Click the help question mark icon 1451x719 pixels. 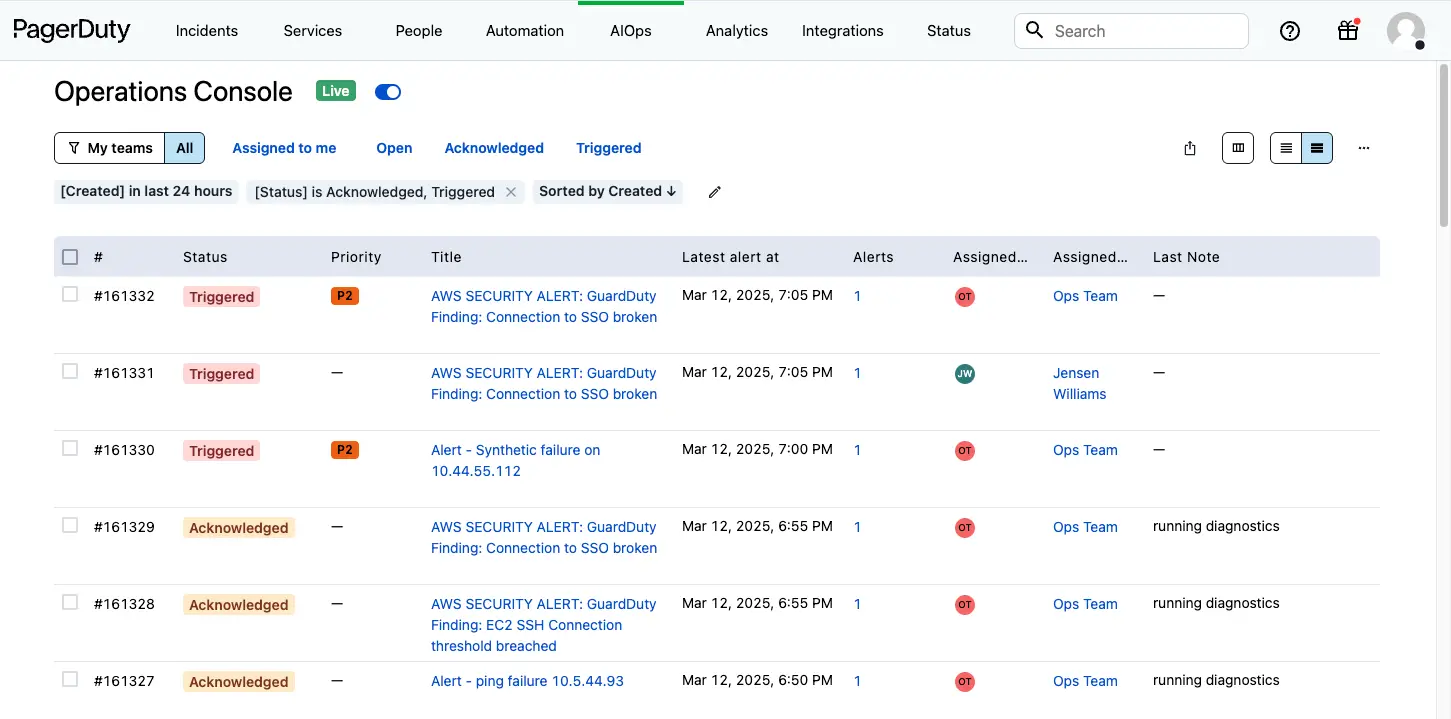[1290, 31]
